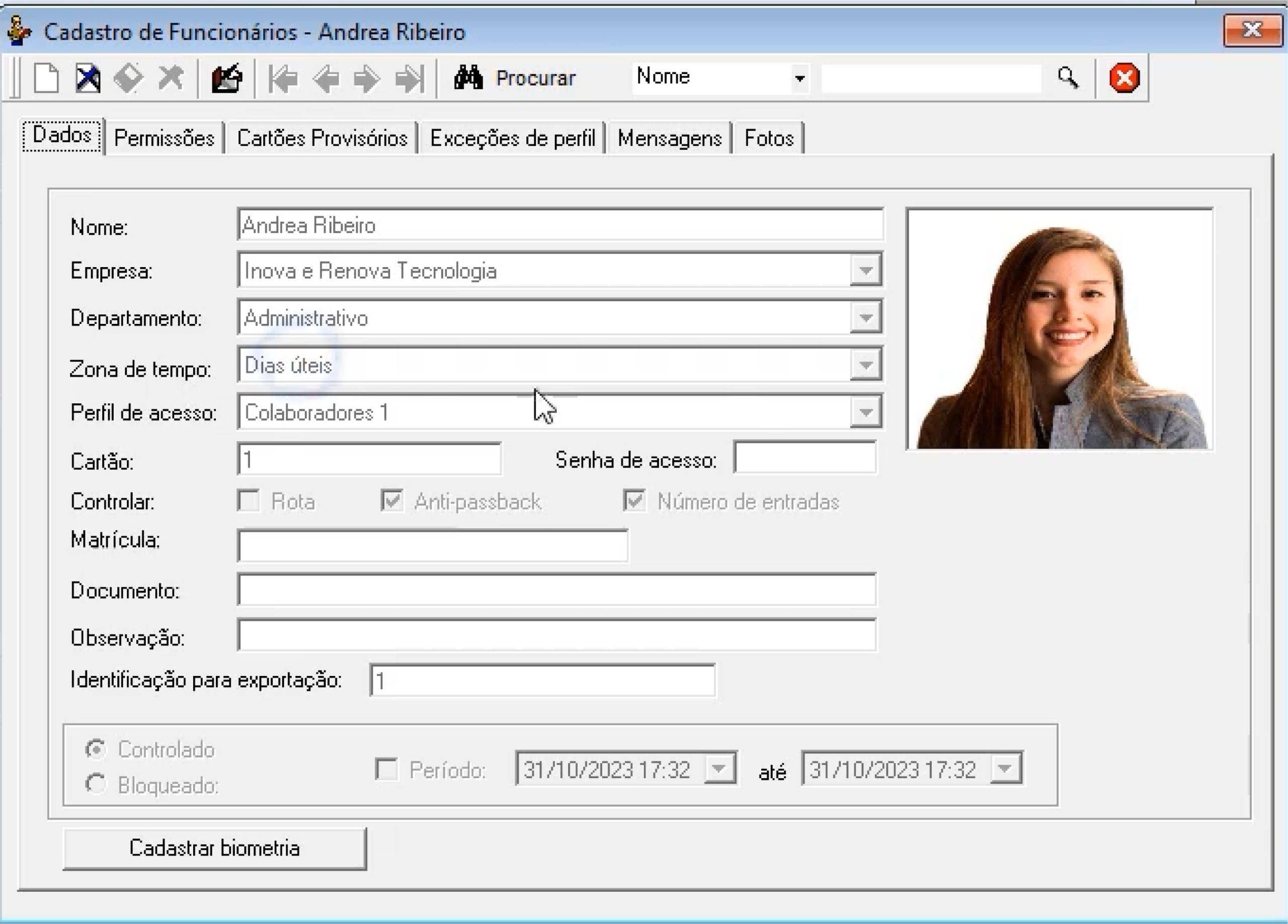Screen dimensions: 1288x924
Task: Click the magnifying glass search icon
Action: 1068,78
